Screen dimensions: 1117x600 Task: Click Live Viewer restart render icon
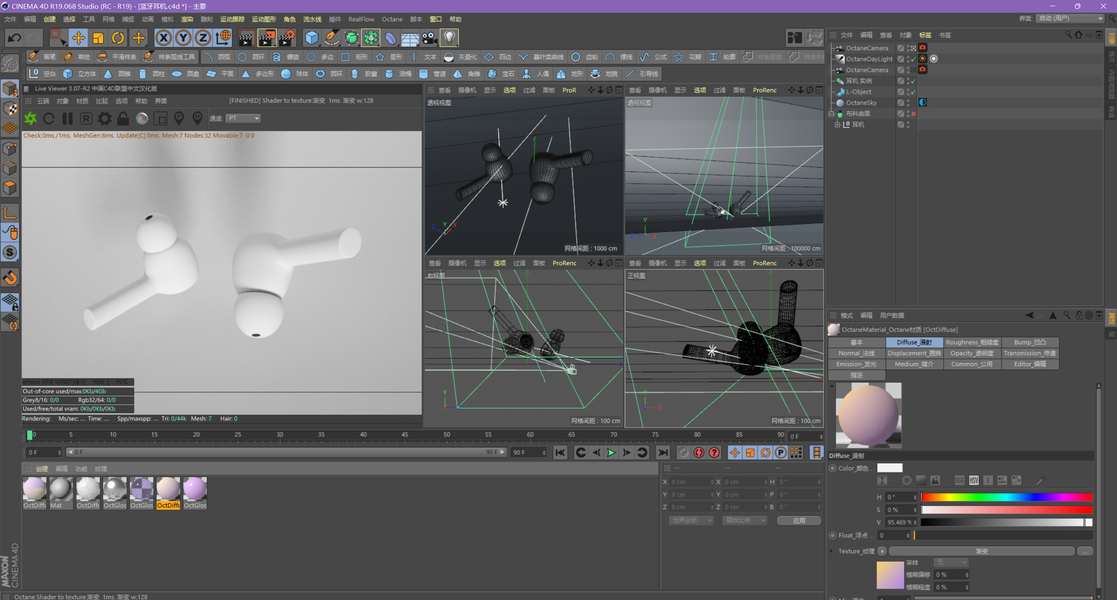point(48,118)
